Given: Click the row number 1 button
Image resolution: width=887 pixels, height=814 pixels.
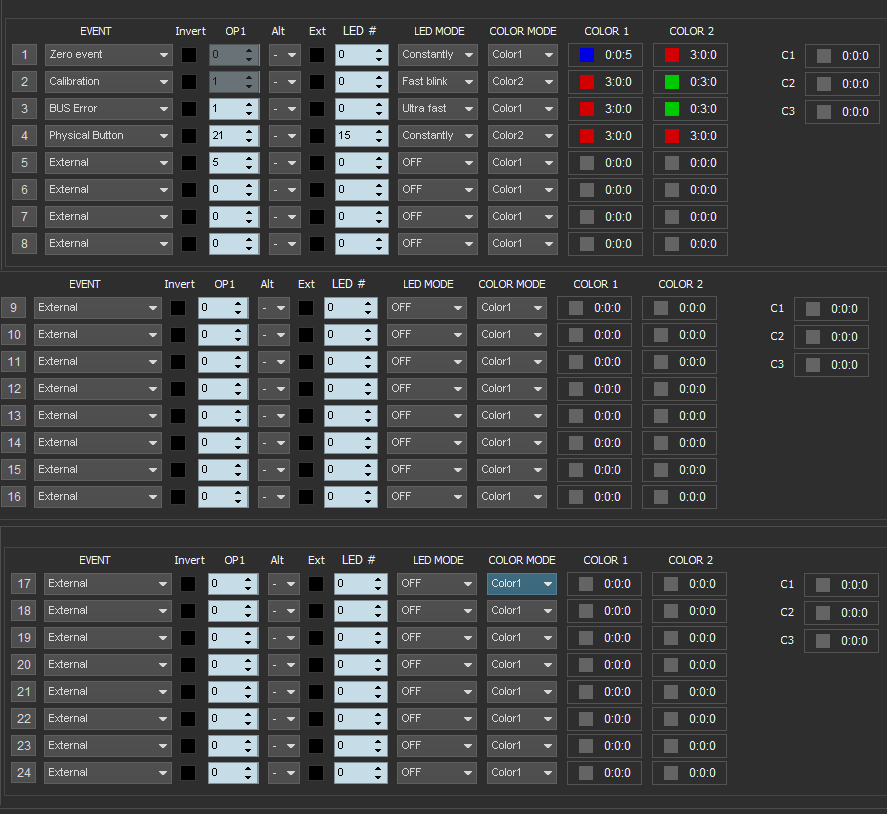Looking at the screenshot, I should click(24, 55).
